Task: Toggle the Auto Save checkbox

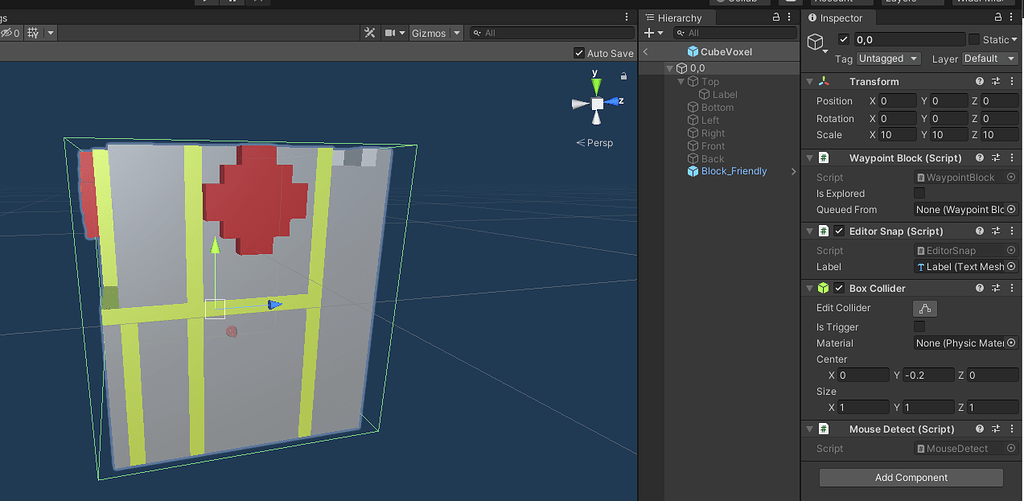Action: pos(579,53)
